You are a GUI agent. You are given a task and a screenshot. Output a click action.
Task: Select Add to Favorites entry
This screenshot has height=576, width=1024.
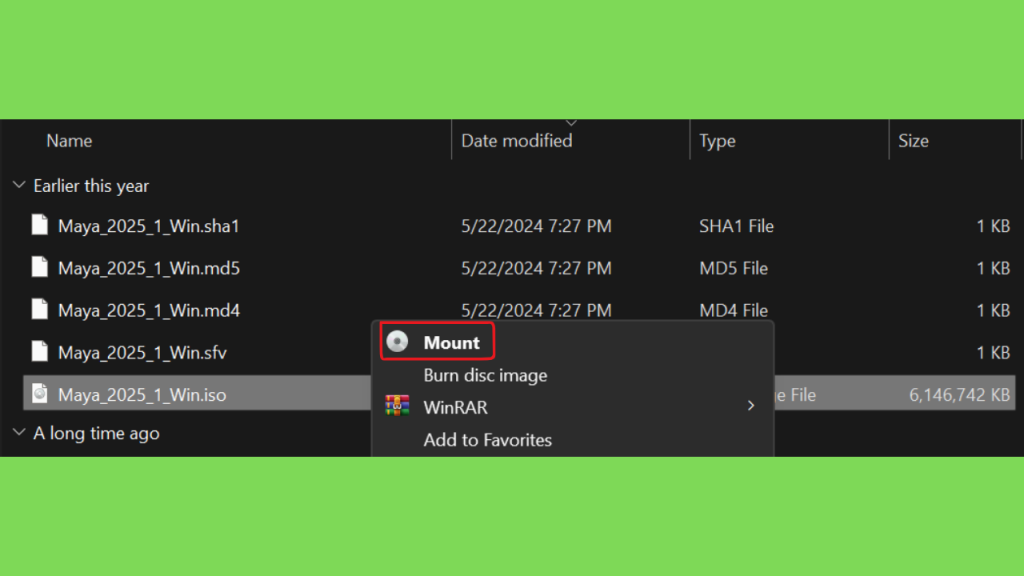[487, 440]
